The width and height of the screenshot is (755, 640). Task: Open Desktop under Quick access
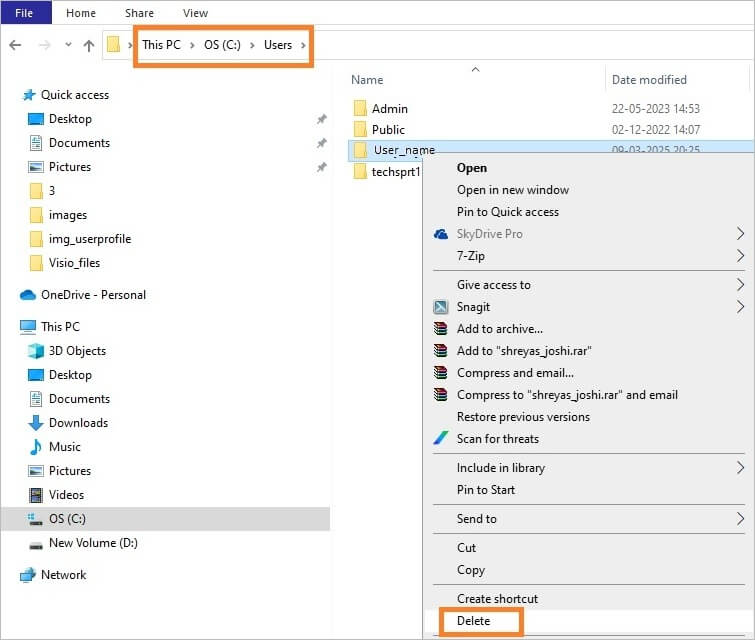point(70,119)
